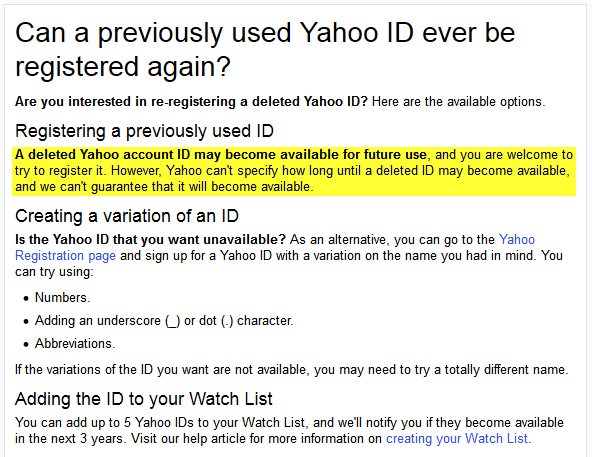Click the 'can try using:' text line
Screen dimensions: 592x457
(54, 272)
